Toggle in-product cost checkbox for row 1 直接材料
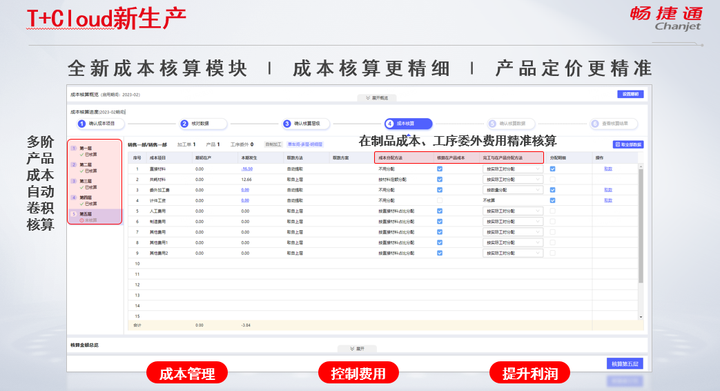The width and height of the screenshot is (720, 391). (439, 169)
